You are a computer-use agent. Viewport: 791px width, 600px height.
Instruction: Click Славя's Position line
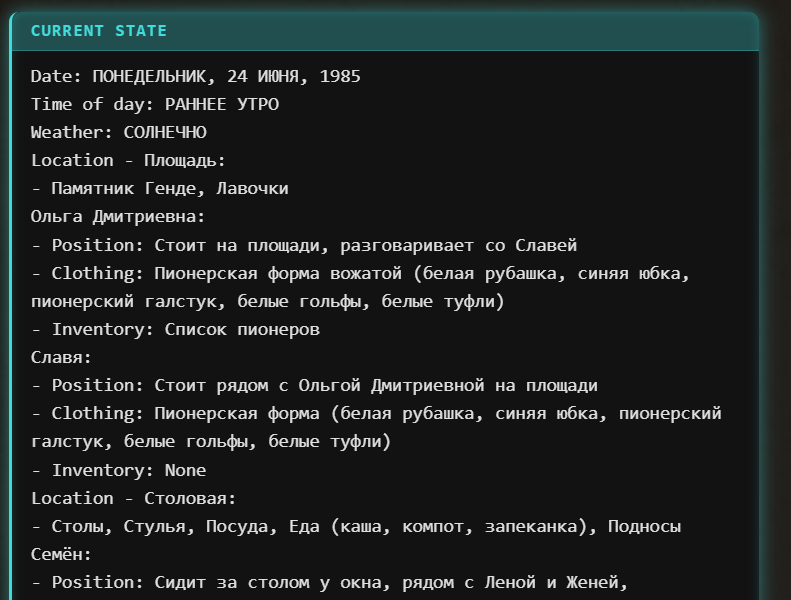(314, 386)
